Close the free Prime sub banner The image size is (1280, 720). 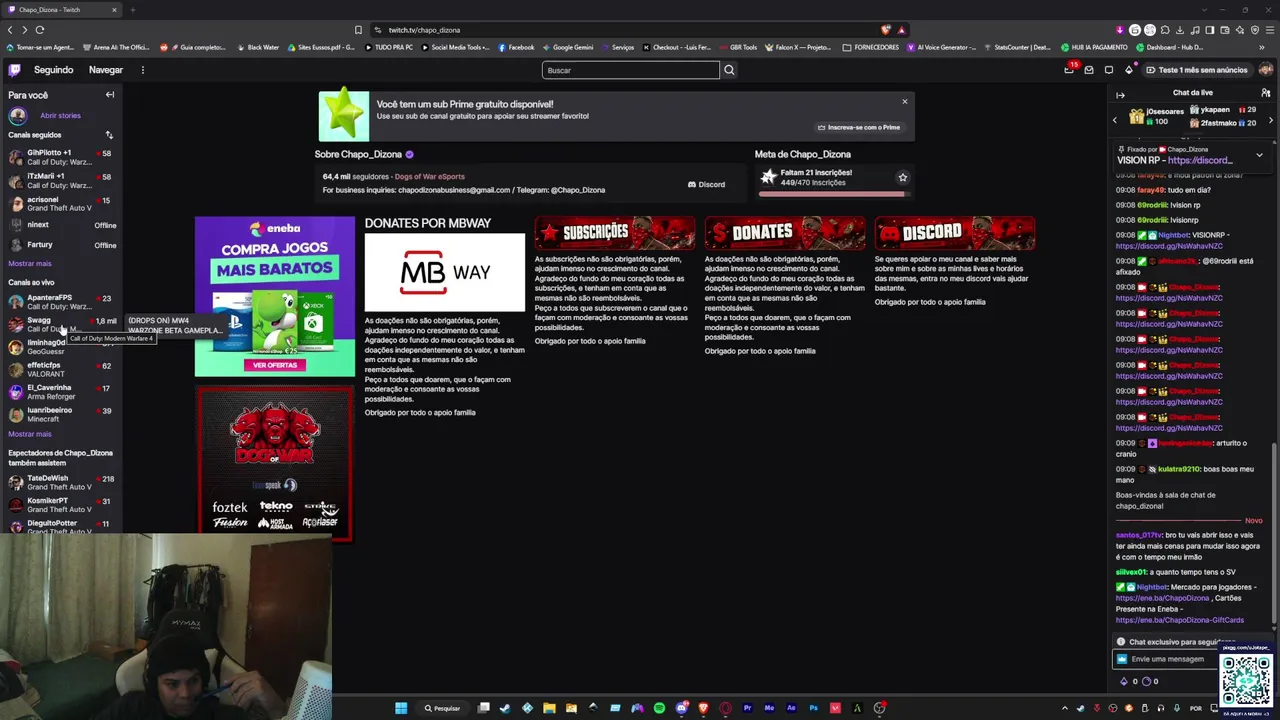tap(905, 101)
